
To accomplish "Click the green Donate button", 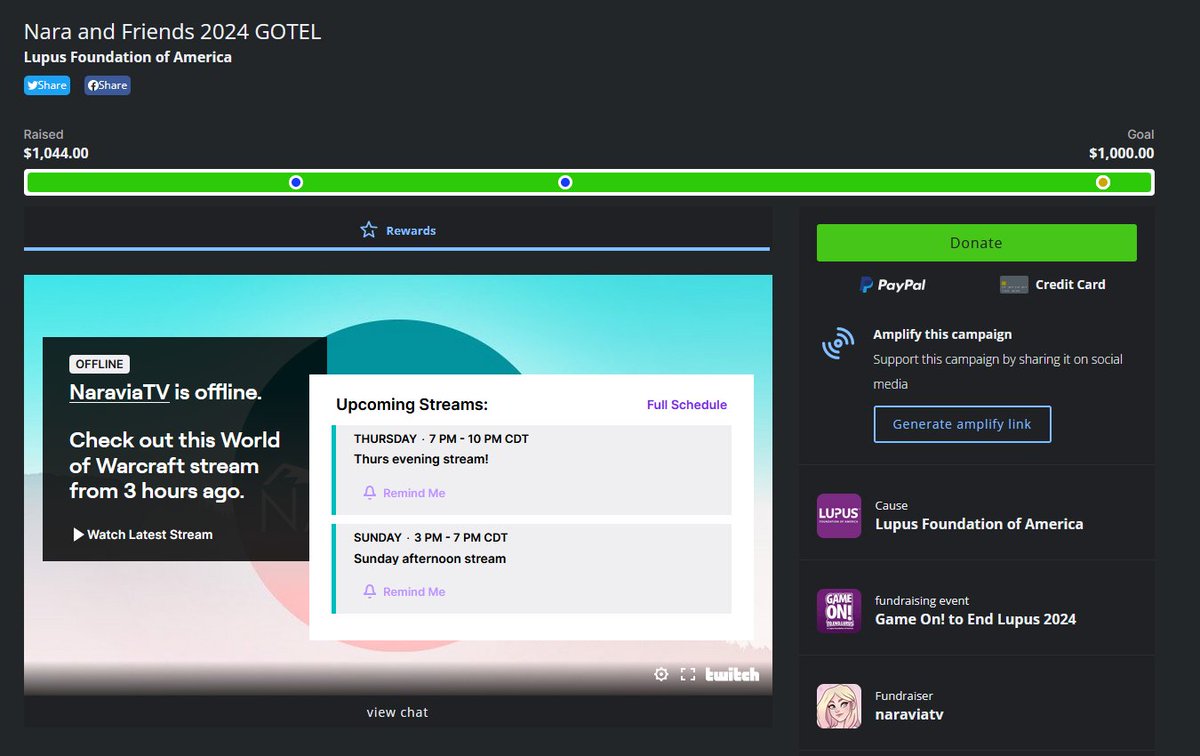I will (976, 243).
